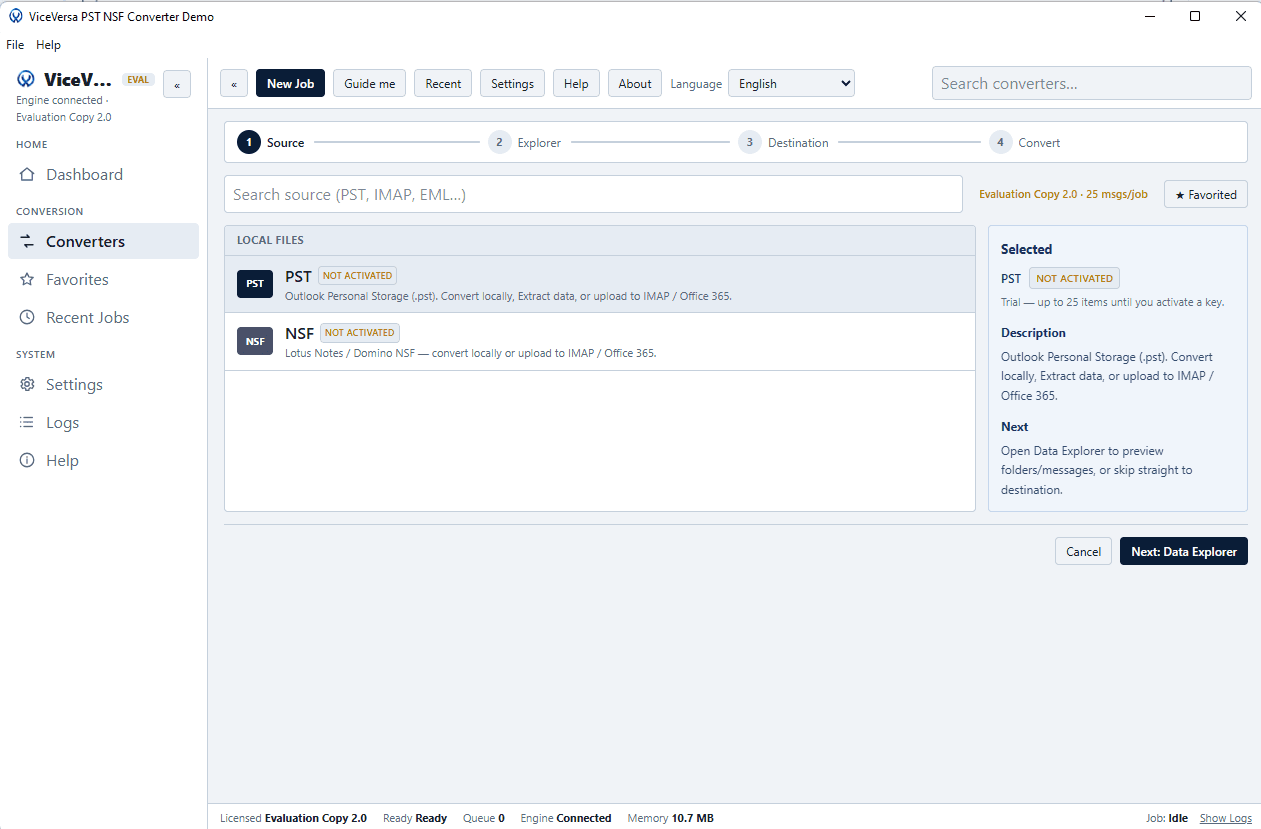Click step 3 Destination circle

(750, 142)
